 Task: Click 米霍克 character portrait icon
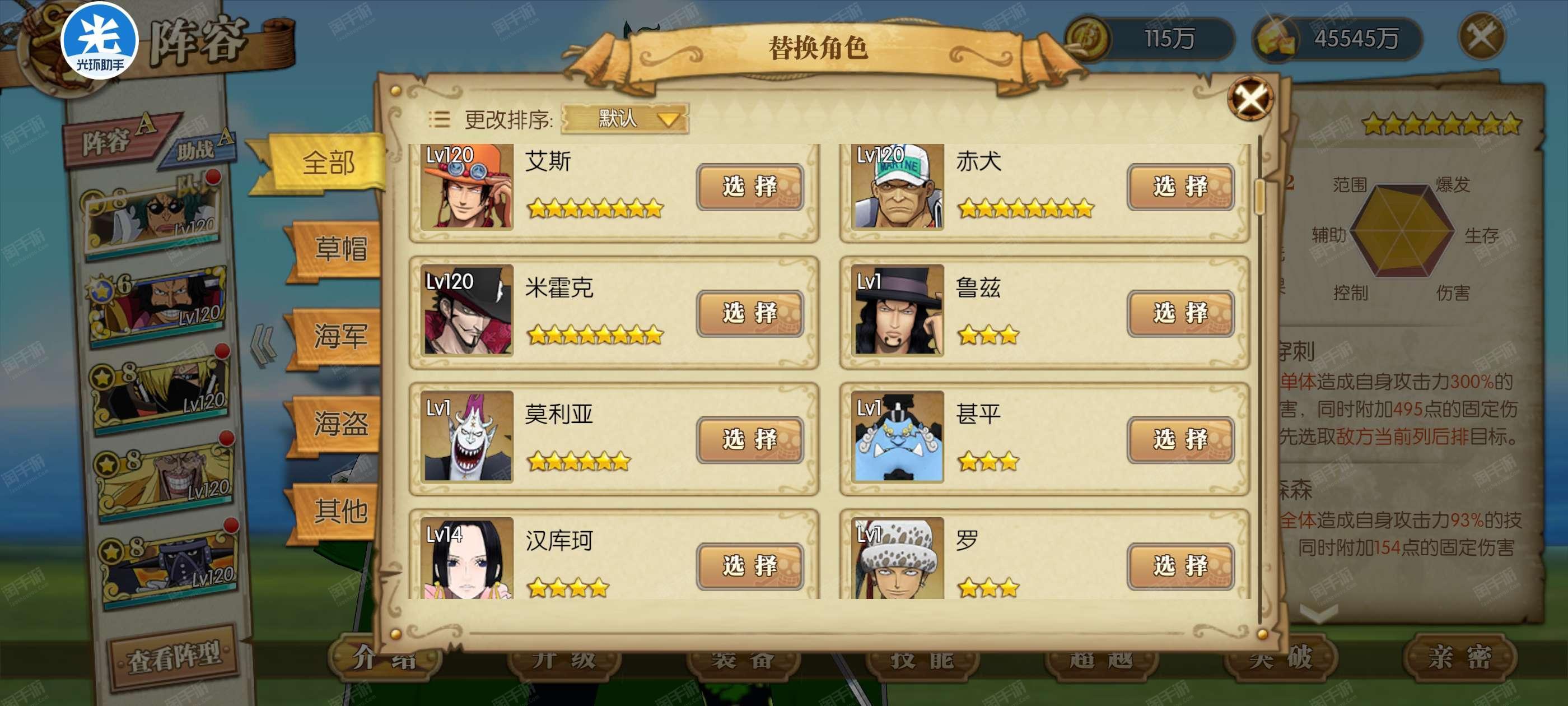point(467,310)
